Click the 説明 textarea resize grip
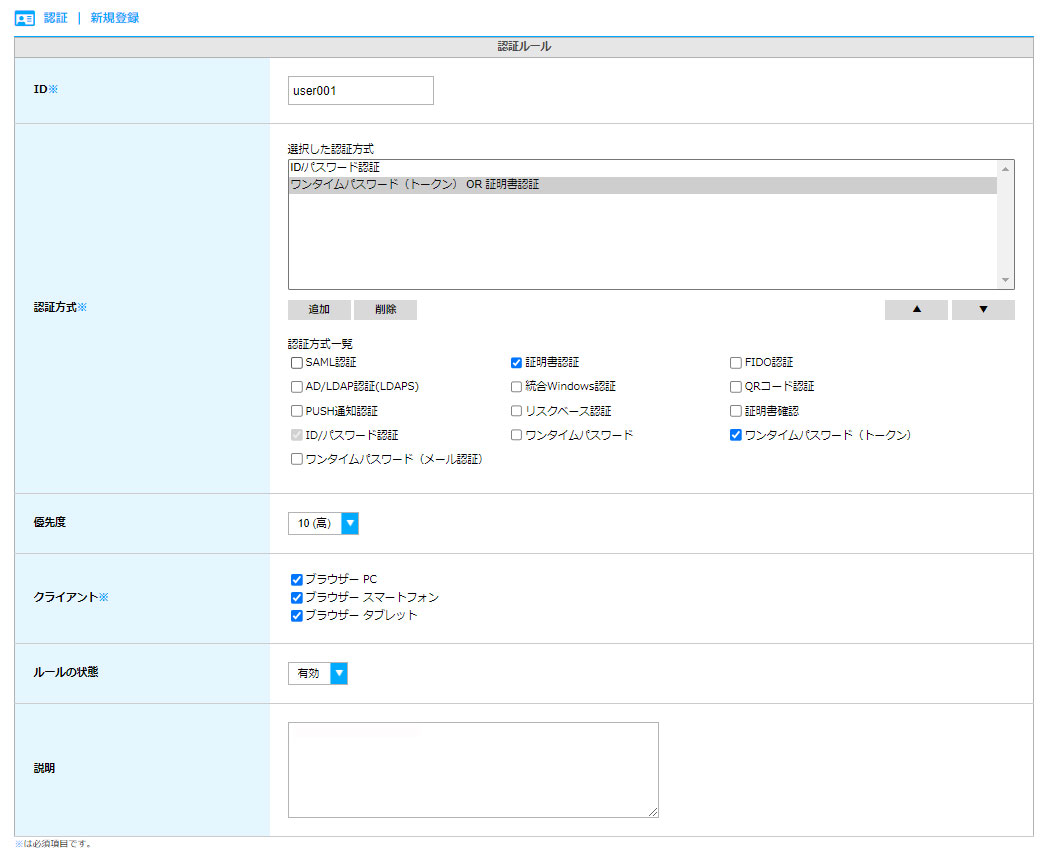This screenshot has width=1045, height=852. click(653, 812)
